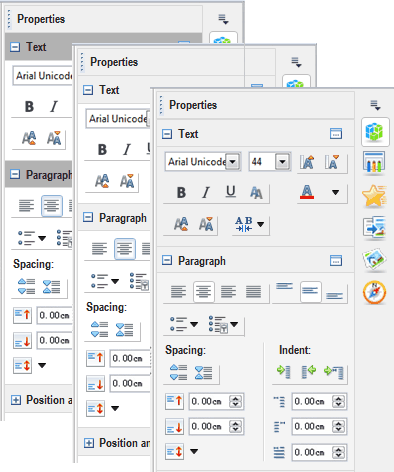Center align paragraph in middle panel
The height and width of the screenshot is (472, 394).
click(x=125, y=249)
